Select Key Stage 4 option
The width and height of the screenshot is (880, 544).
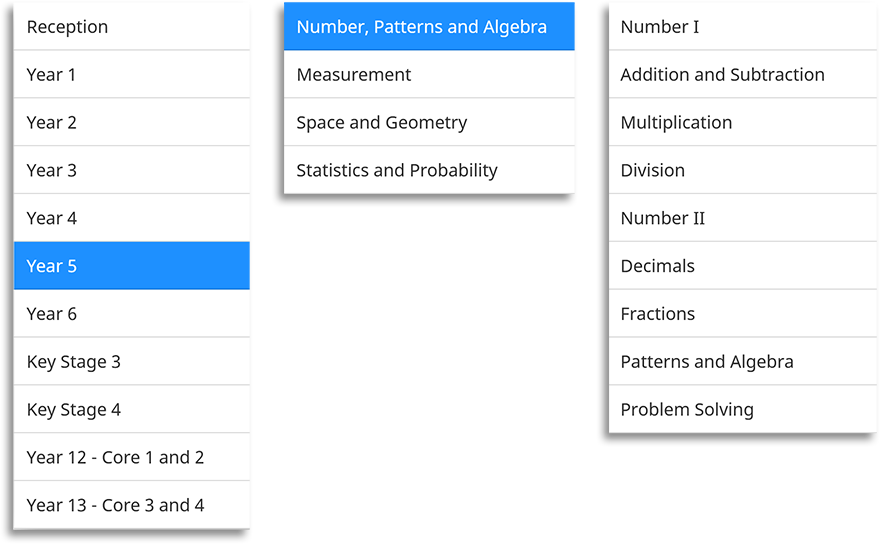(x=73, y=410)
